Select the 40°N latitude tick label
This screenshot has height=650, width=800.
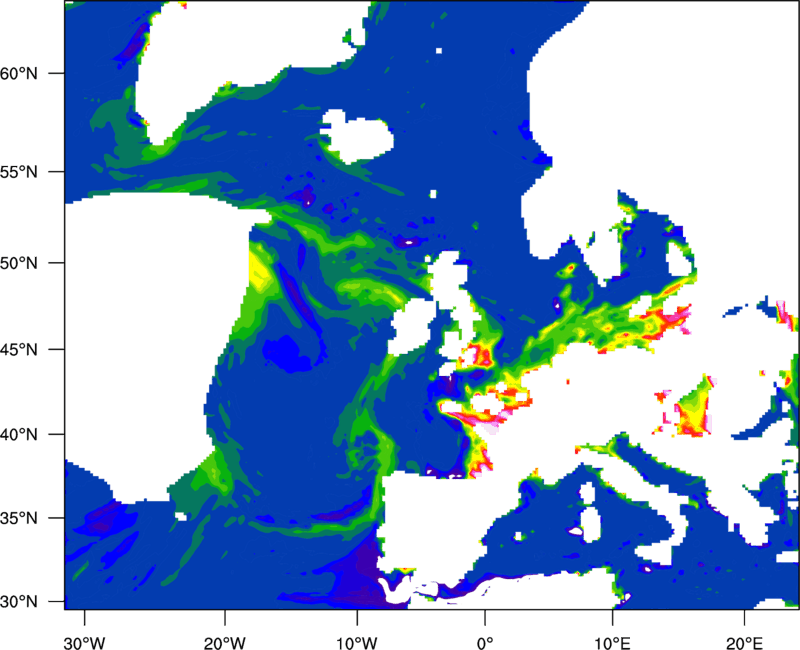(x=41, y=435)
